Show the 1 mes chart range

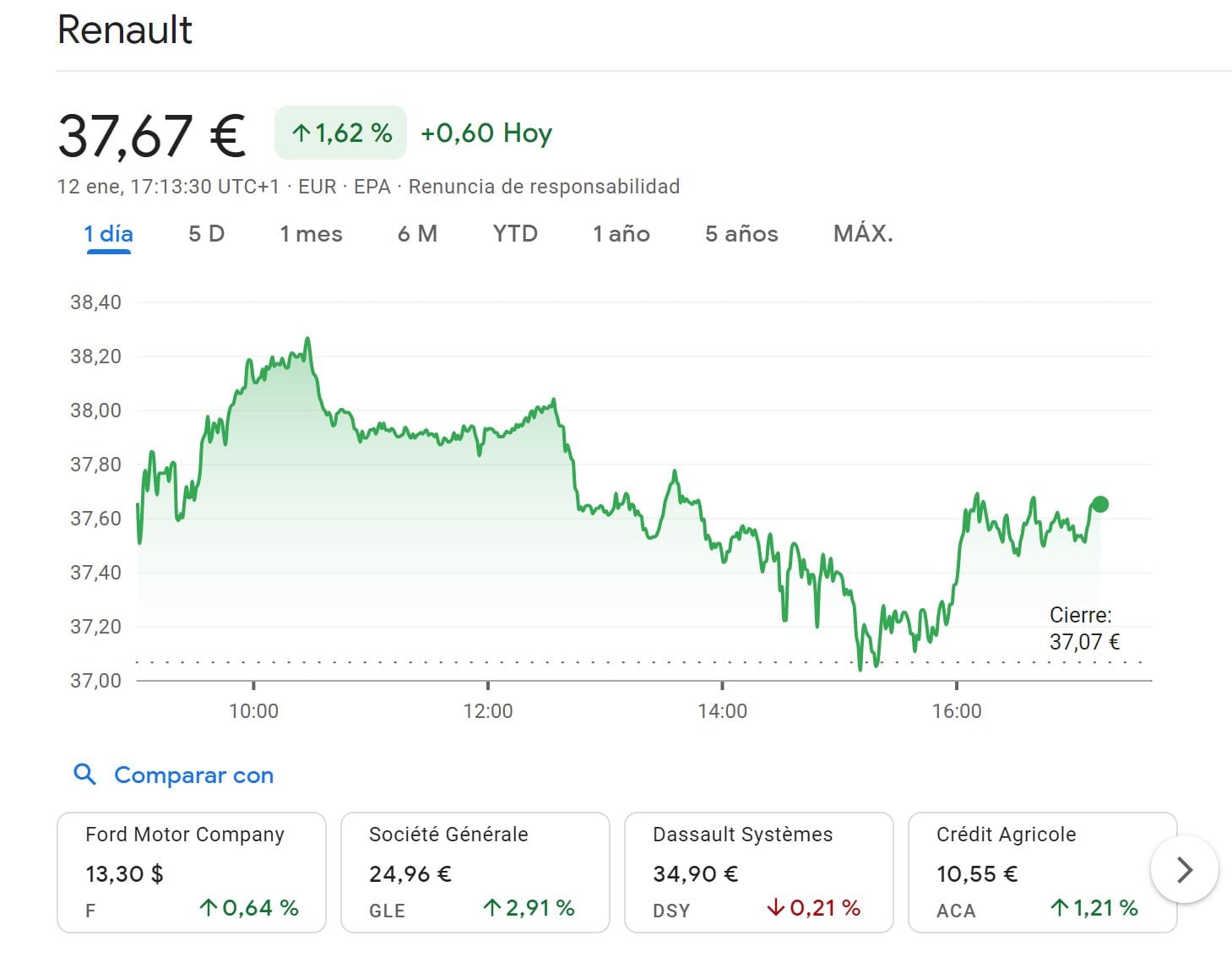click(x=311, y=234)
